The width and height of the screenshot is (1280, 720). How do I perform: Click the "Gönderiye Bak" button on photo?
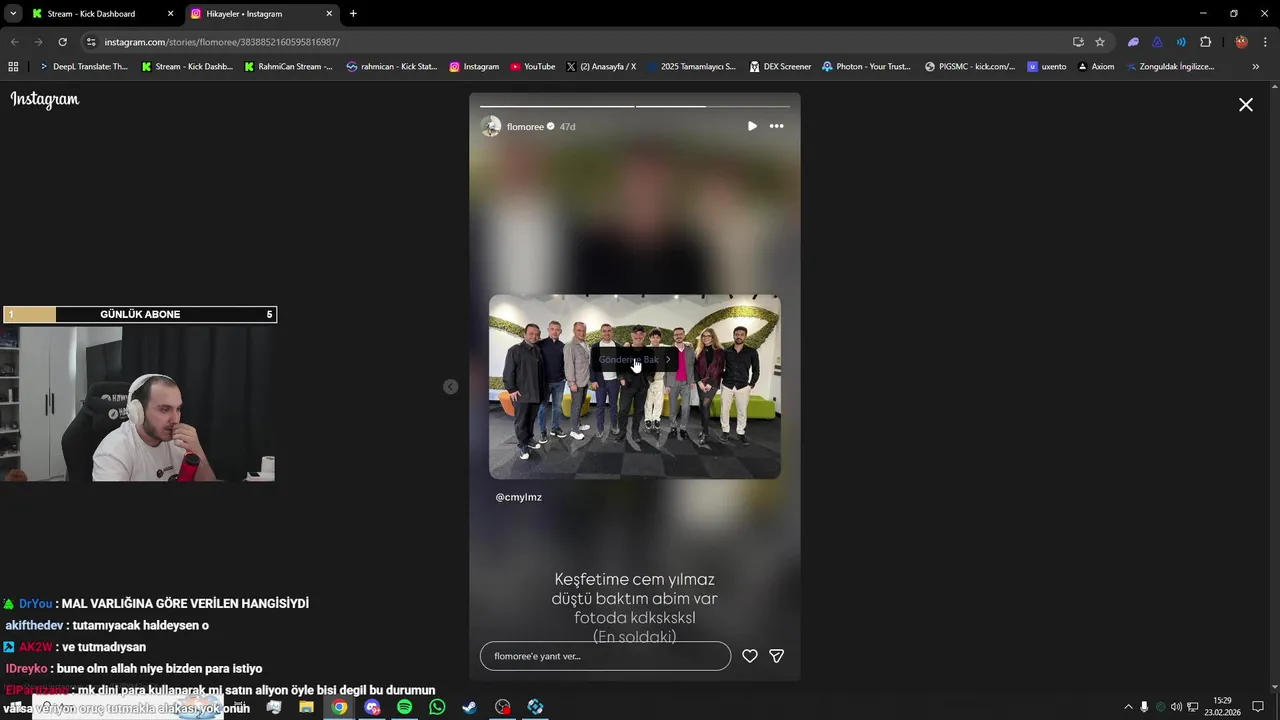point(635,359)
